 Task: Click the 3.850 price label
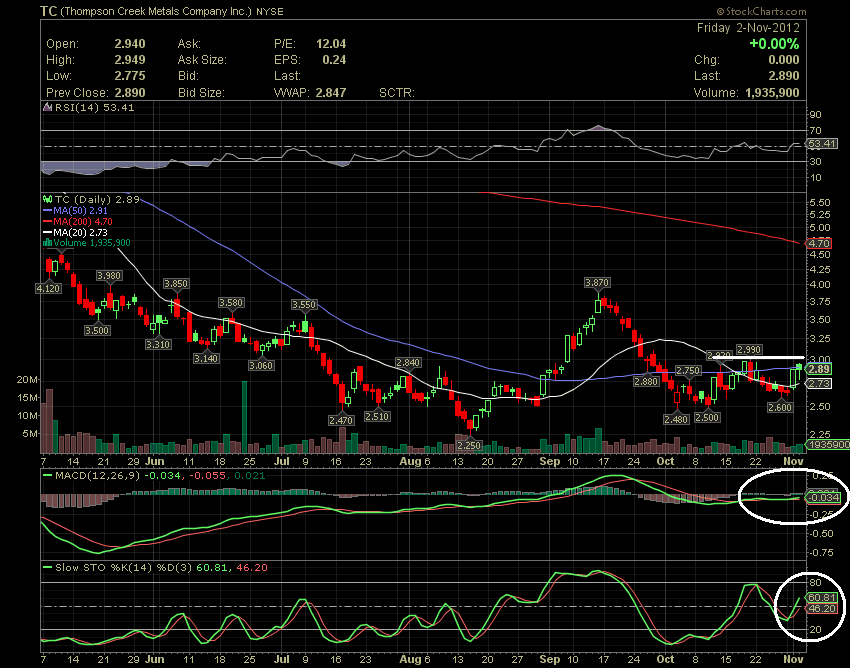point(176,284)
